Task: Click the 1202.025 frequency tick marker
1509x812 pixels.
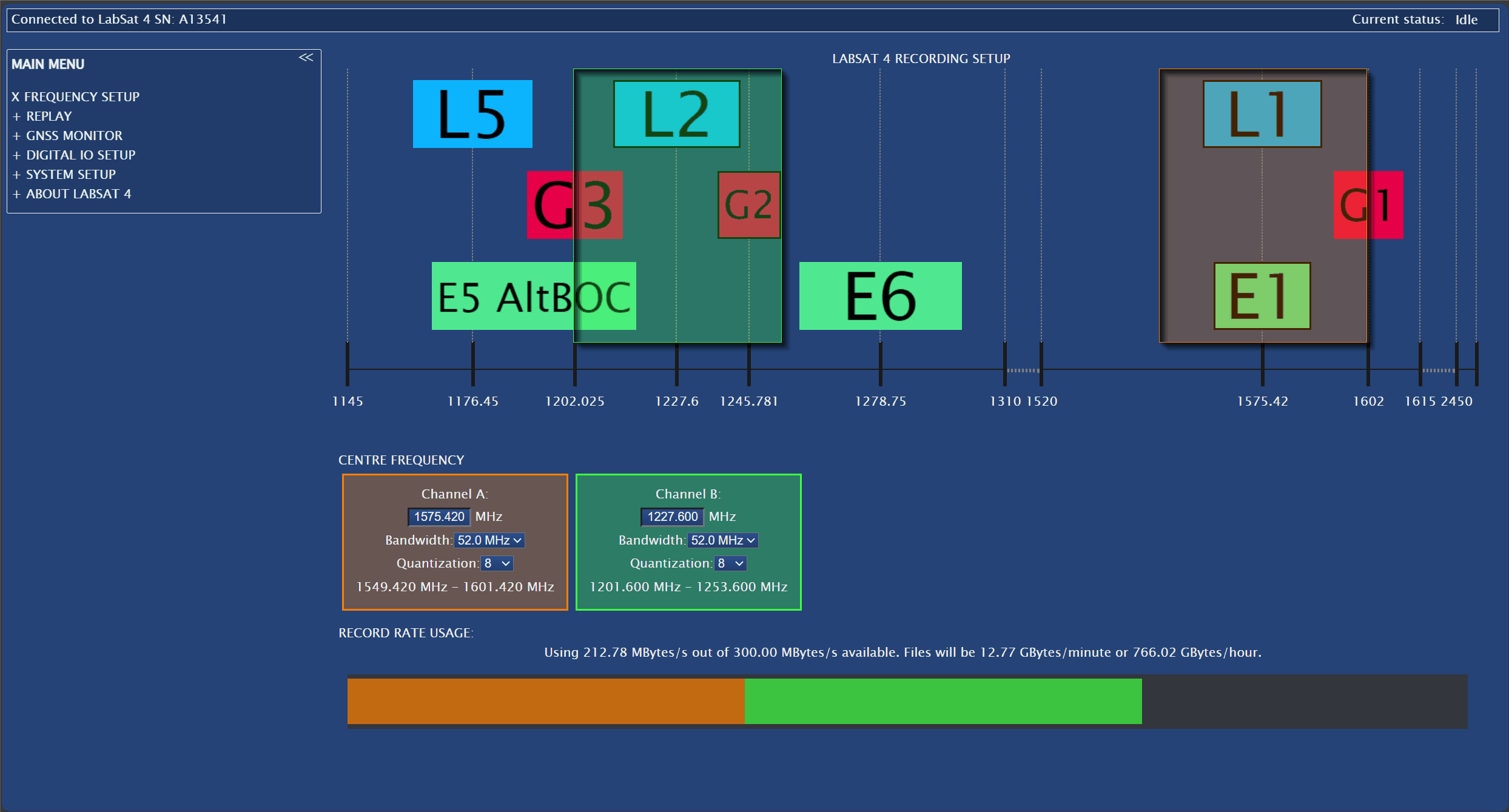Action: point(575,364)
